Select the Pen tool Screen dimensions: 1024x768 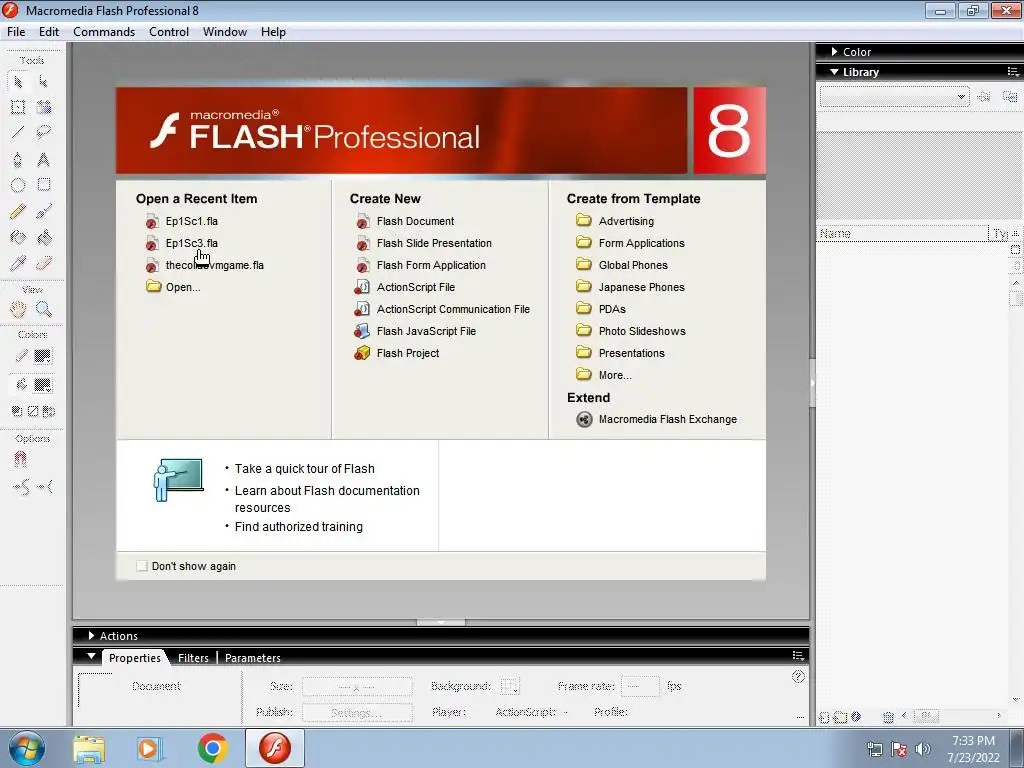pyautogui.click(x=18, y=159)
